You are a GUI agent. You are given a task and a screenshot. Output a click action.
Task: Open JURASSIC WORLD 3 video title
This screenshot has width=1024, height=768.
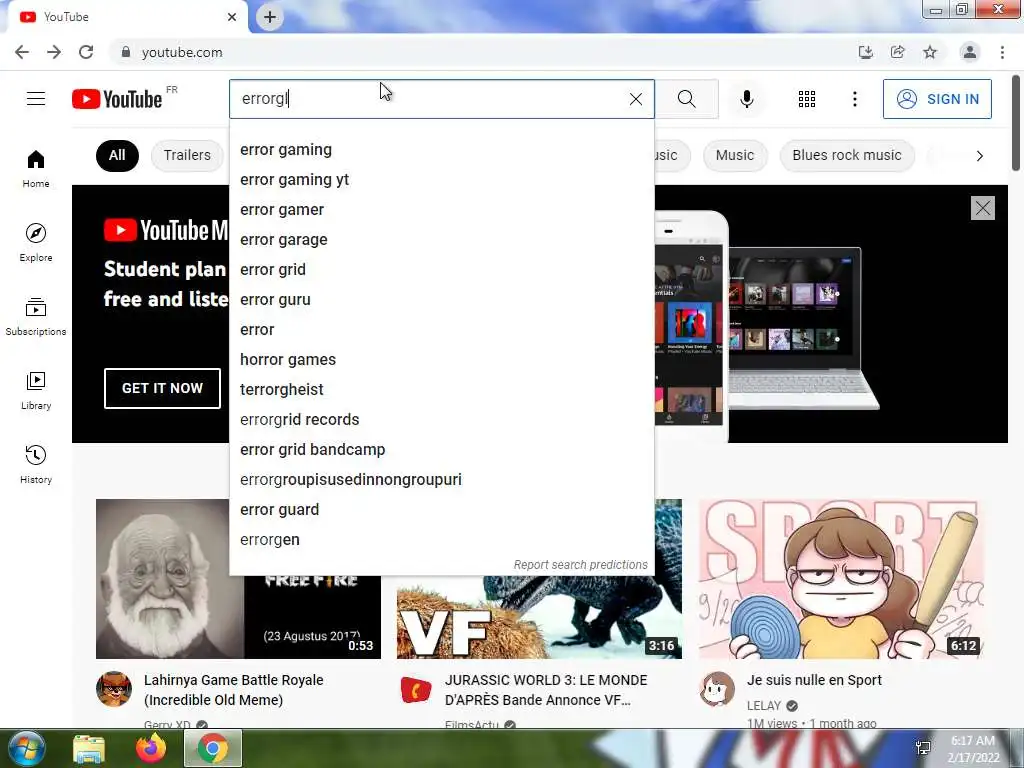coord(546,690)
